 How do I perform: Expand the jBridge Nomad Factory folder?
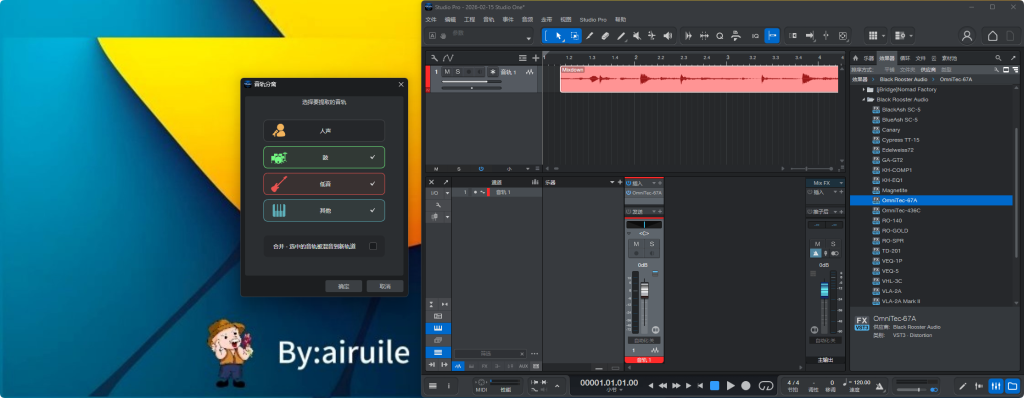[x=863, y=90]
